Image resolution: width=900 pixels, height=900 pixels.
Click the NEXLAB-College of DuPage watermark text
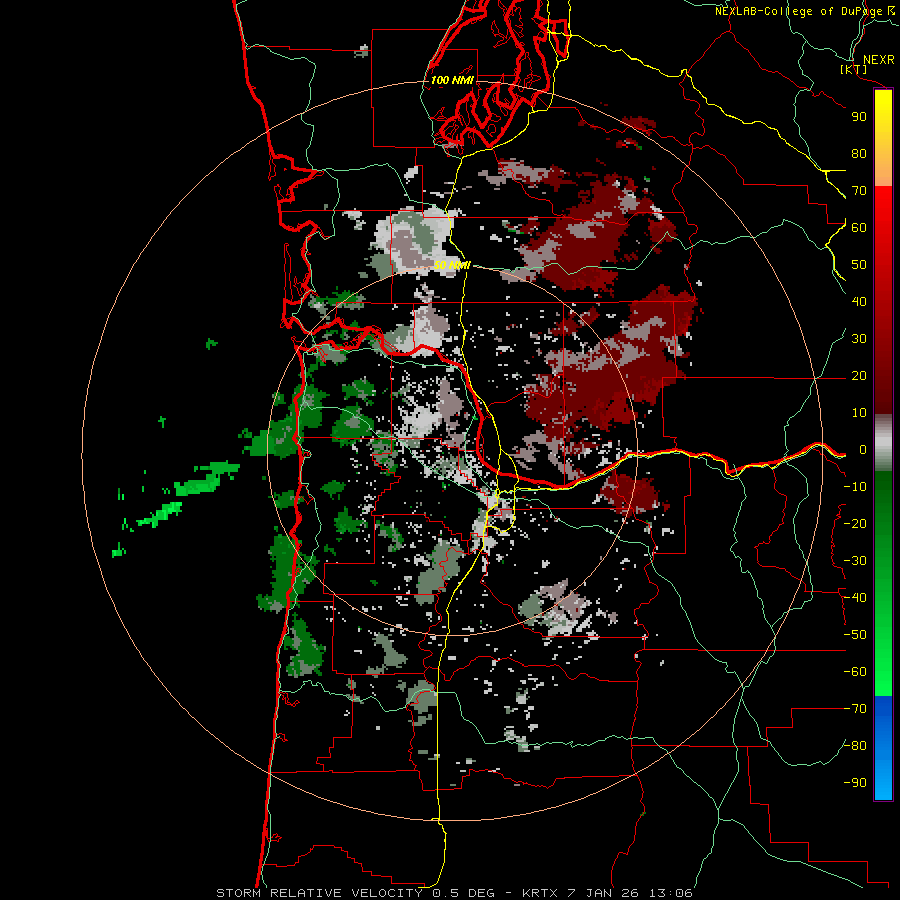798,11
